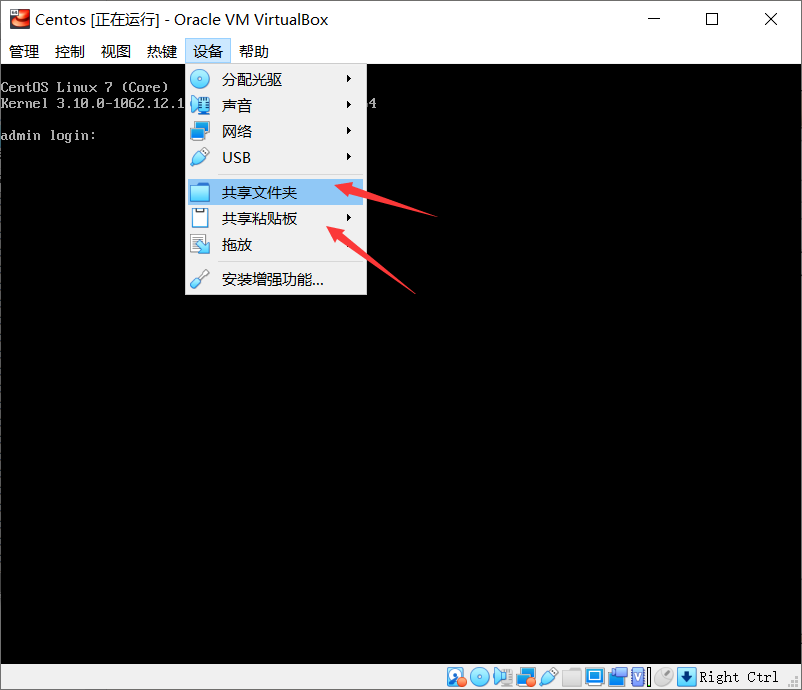This screenshot has height=690, width=802.
Task: Select 共享文件夹 menu entry
Action: point(276,192)
